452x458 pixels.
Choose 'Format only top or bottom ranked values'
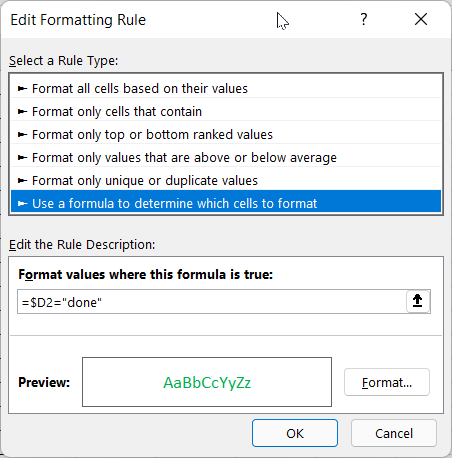(x=226, y=135)
